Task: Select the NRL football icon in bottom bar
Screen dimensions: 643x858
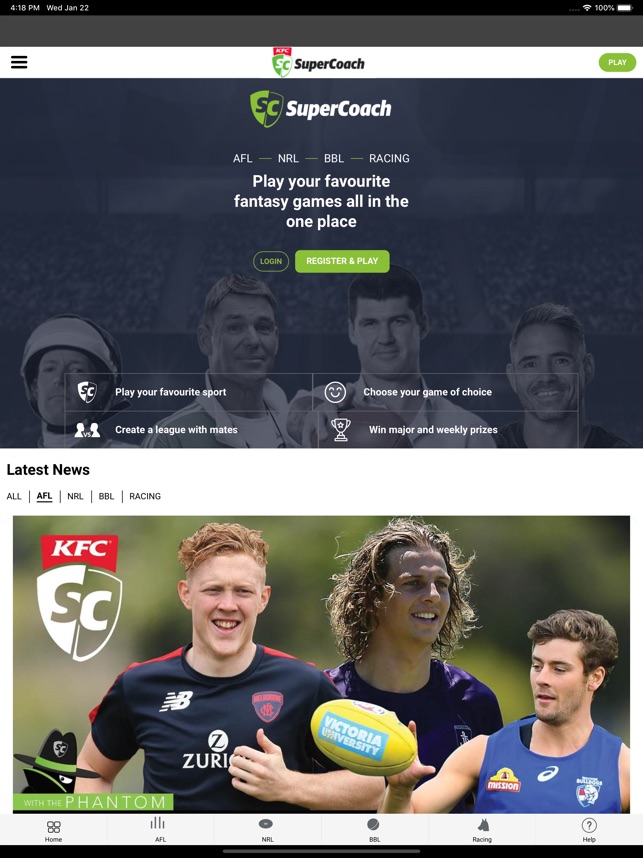Action: 265,824
